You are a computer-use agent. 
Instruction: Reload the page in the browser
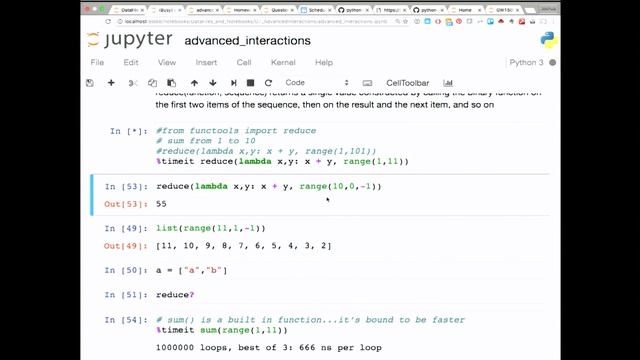[x=108, y=22]
